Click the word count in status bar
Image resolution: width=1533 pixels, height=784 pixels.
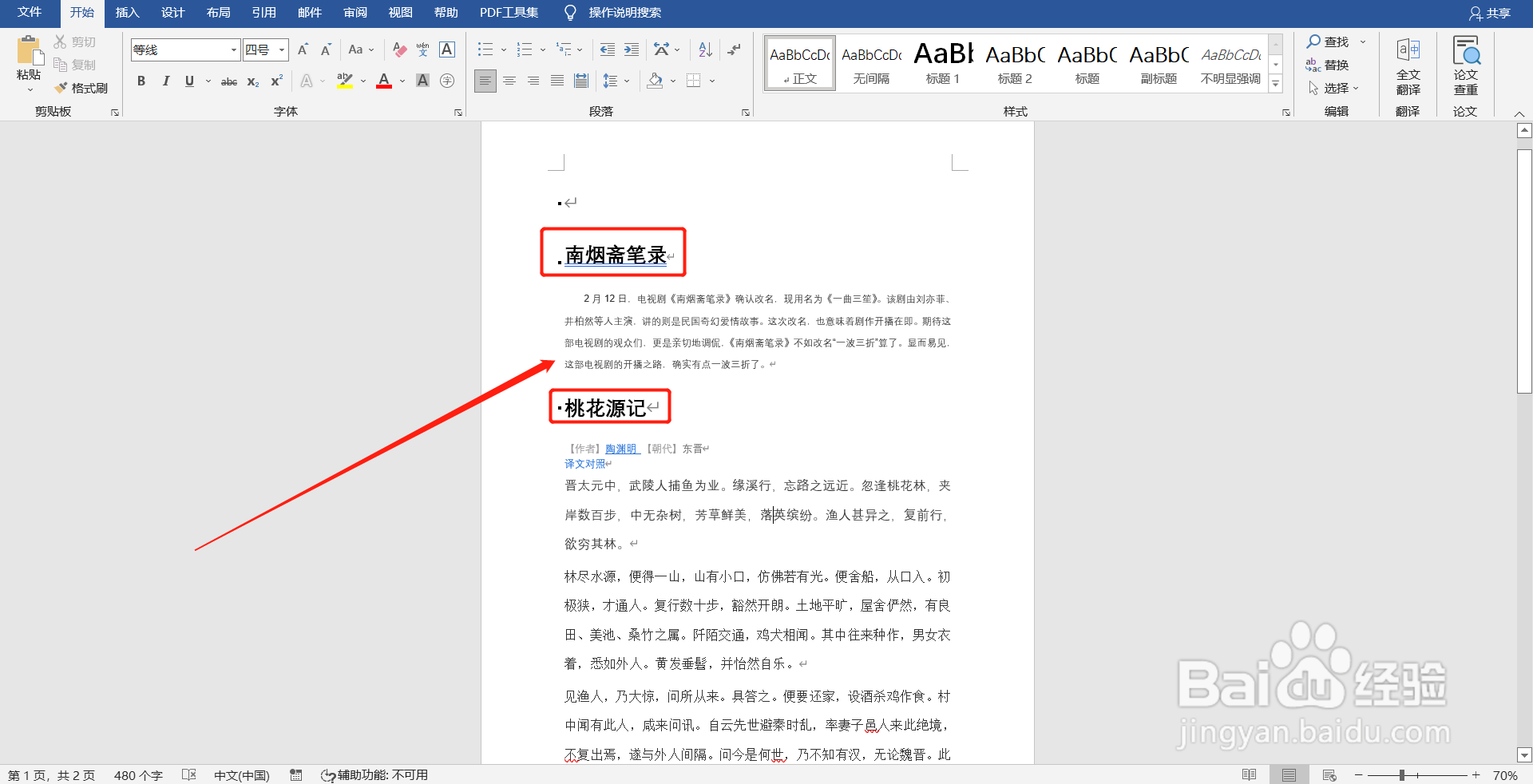pyautogui.click(x=137, y=774)
